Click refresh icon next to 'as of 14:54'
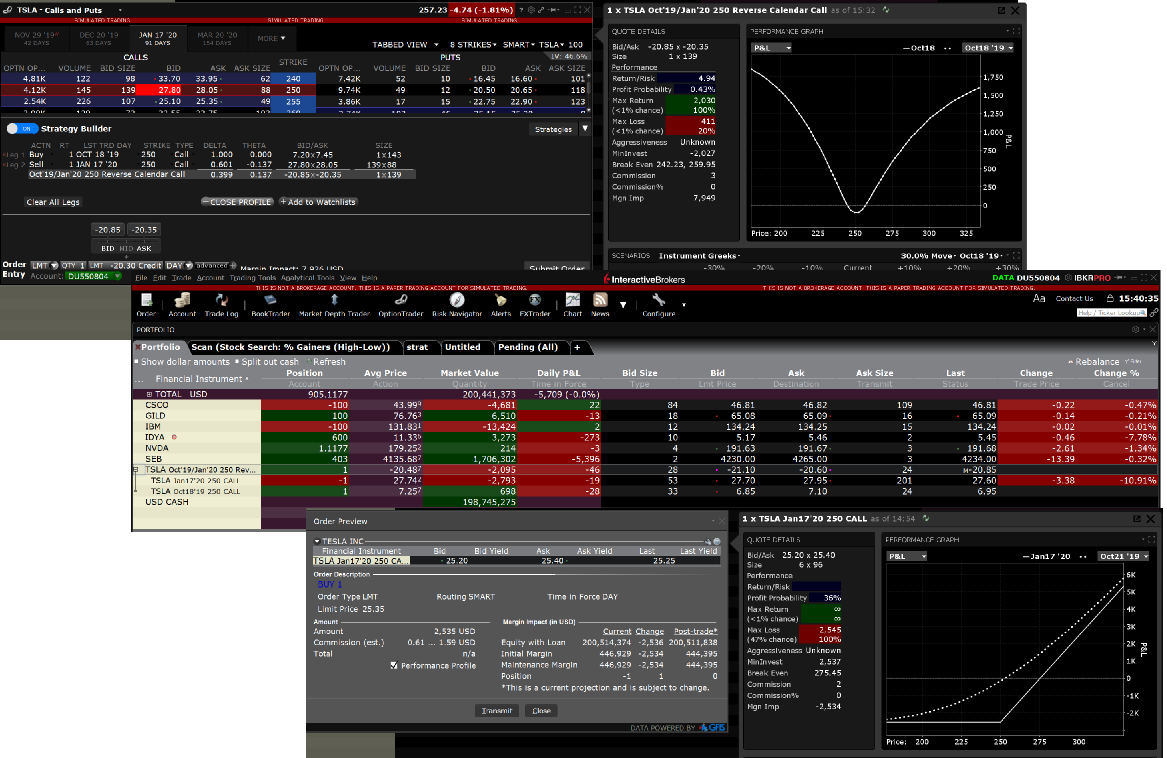Viewport: 1167px width, 758px height. pos(926,518)
